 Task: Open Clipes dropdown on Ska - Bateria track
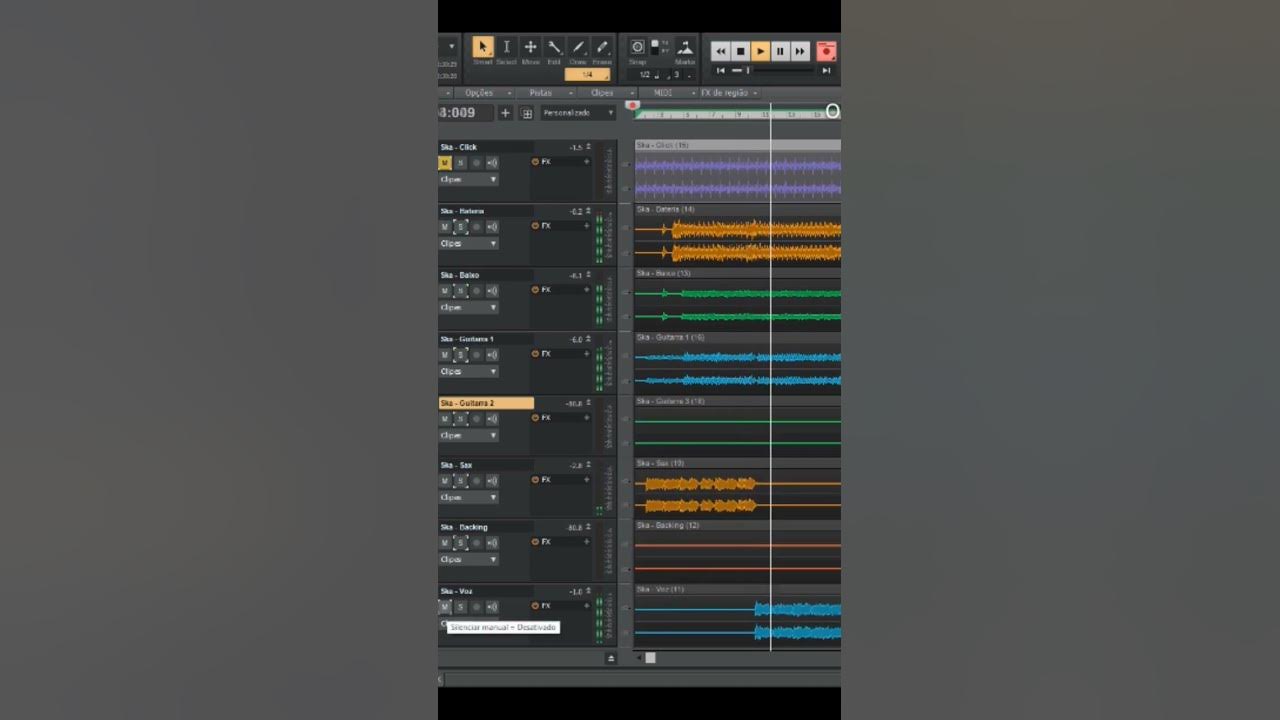[468, 244]
